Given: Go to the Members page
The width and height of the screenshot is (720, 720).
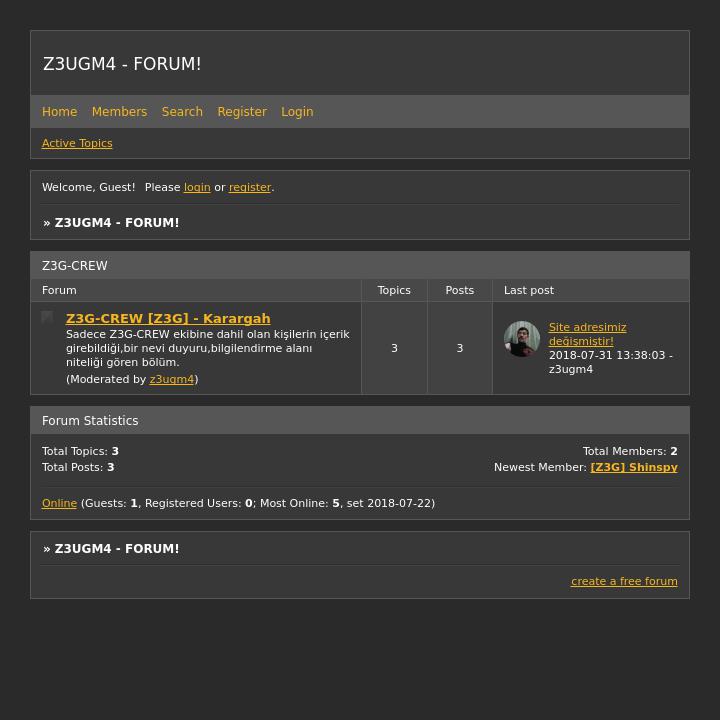Looking at the screenshot, I should pos(119,112).
